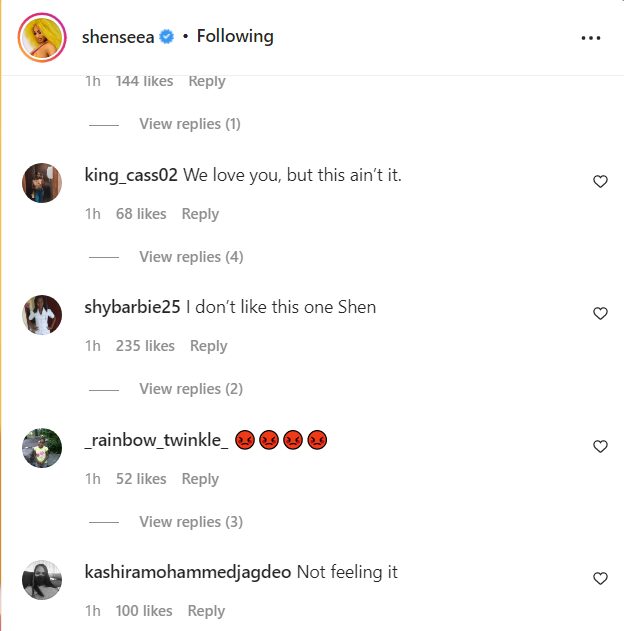Open shenseea's profile picture
624x631 pixels.
[x=42, y=38]
